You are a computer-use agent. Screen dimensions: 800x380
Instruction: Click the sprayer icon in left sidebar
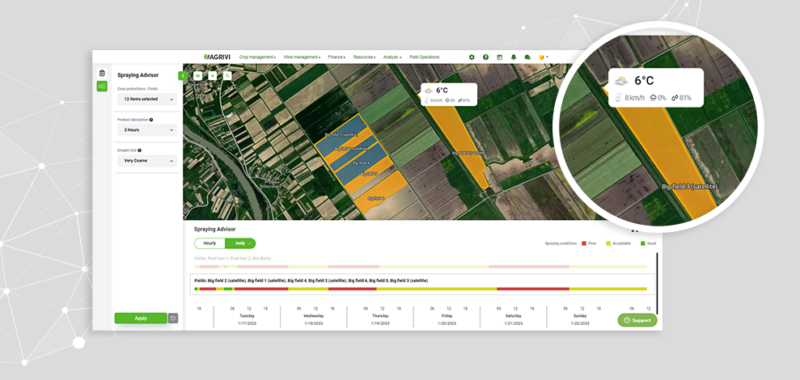point(102,86)
